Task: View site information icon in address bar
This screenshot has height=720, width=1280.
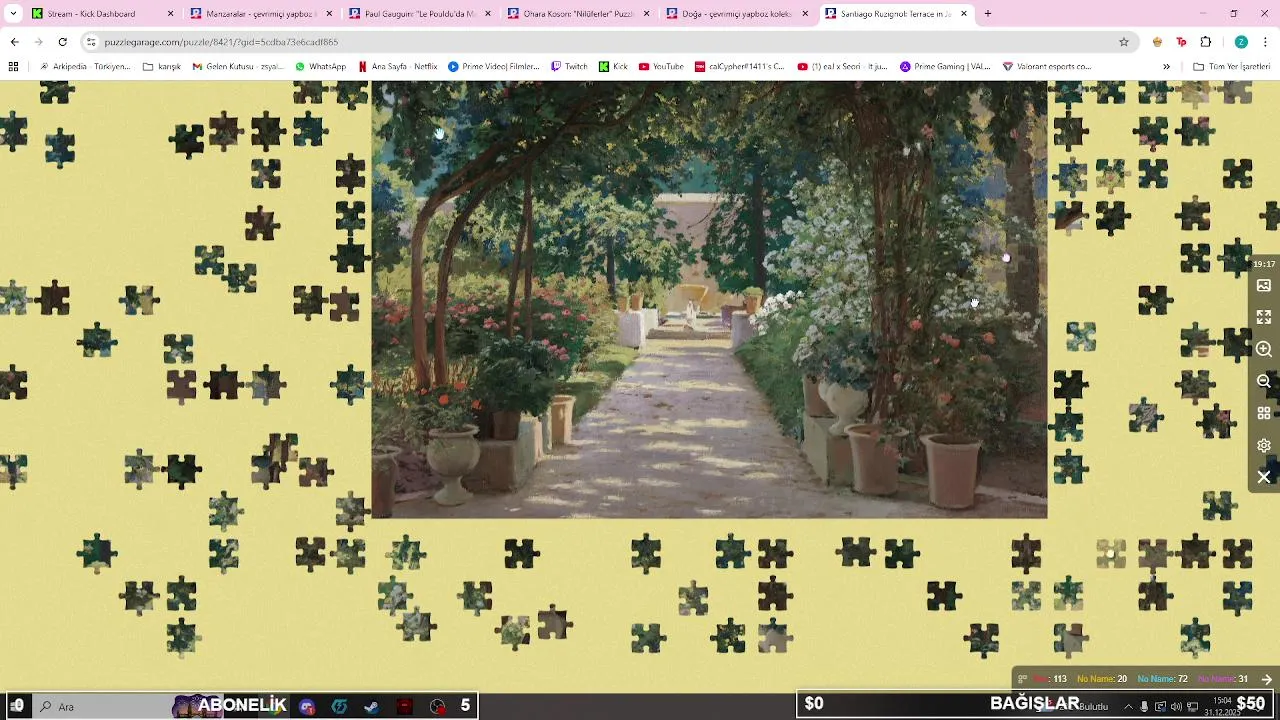Action: [x=91, y=42]
